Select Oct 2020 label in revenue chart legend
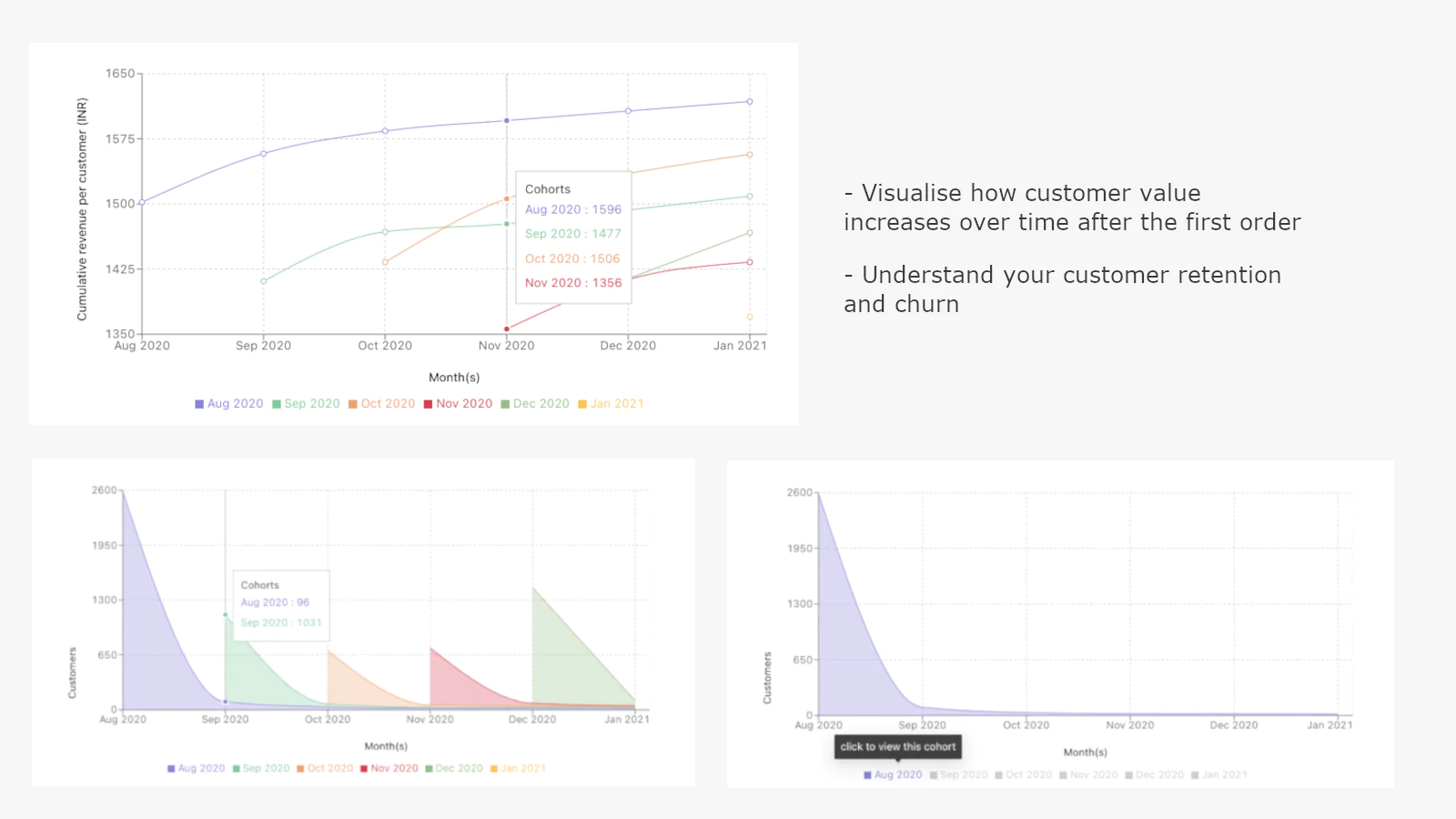 click(x=388, y=404)
